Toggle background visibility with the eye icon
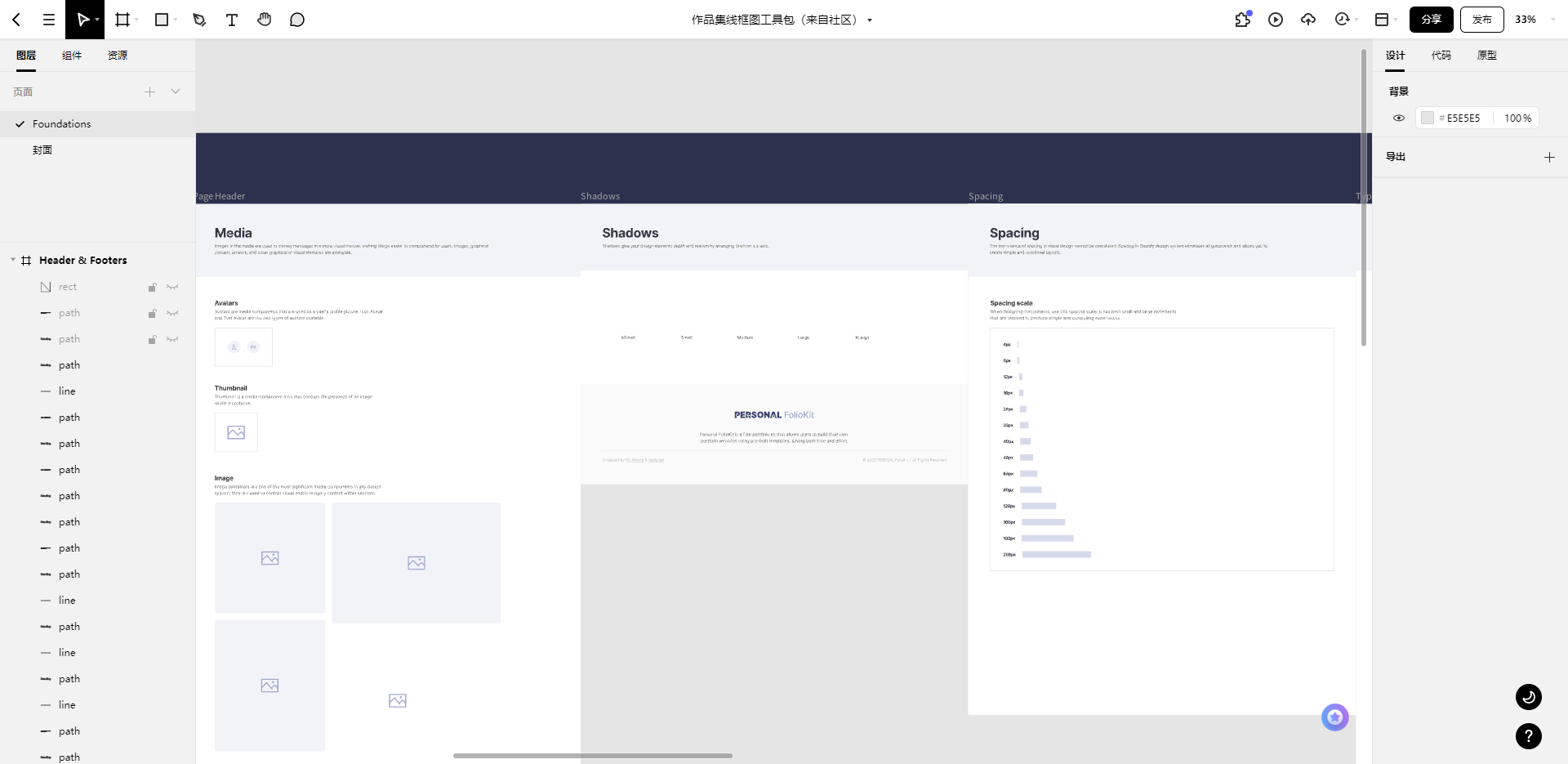The height and width of the screenshot is (764, 1568). [x=1399, y=118]
